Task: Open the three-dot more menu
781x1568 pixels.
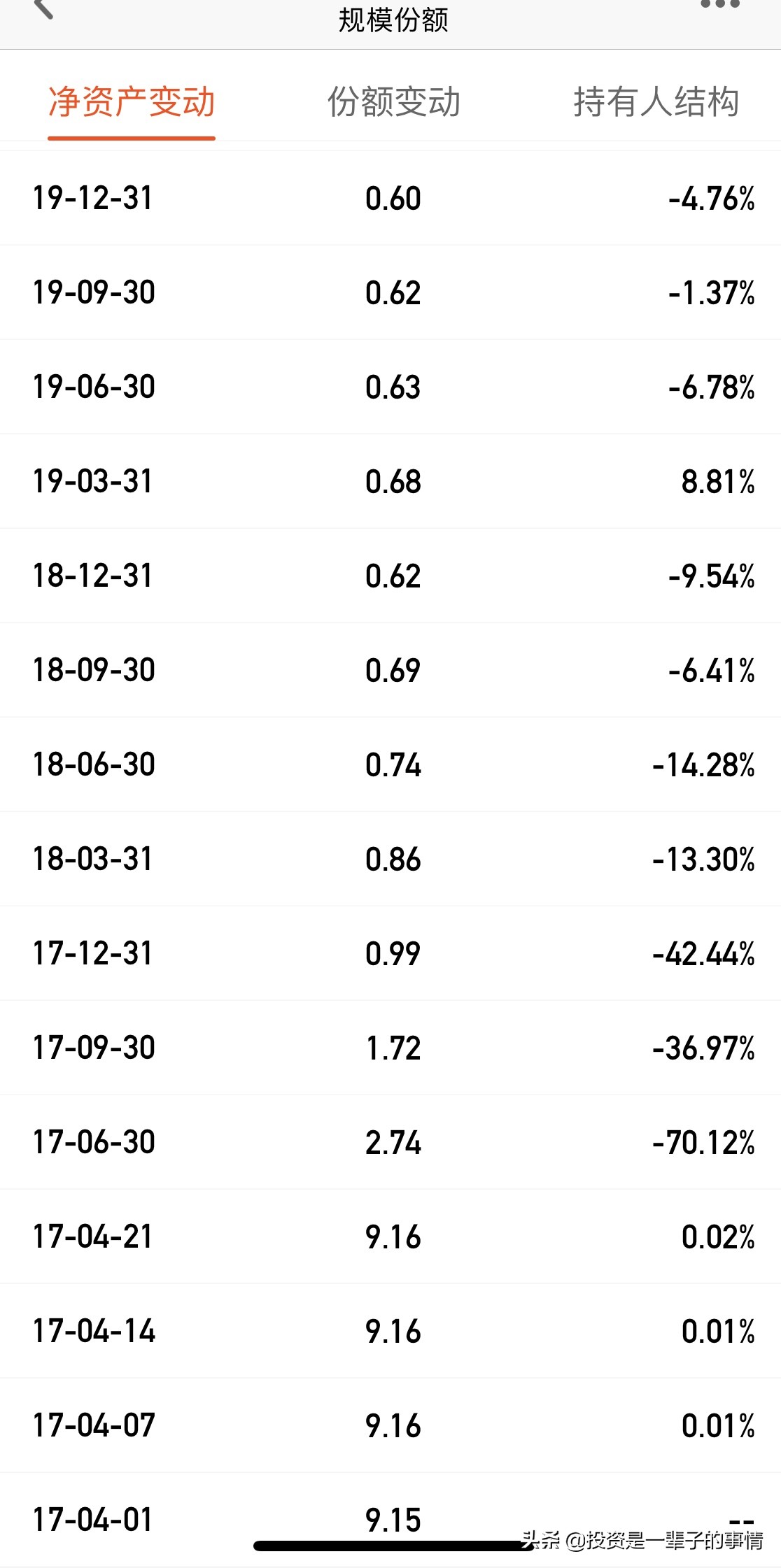Action: pos(719,6)
